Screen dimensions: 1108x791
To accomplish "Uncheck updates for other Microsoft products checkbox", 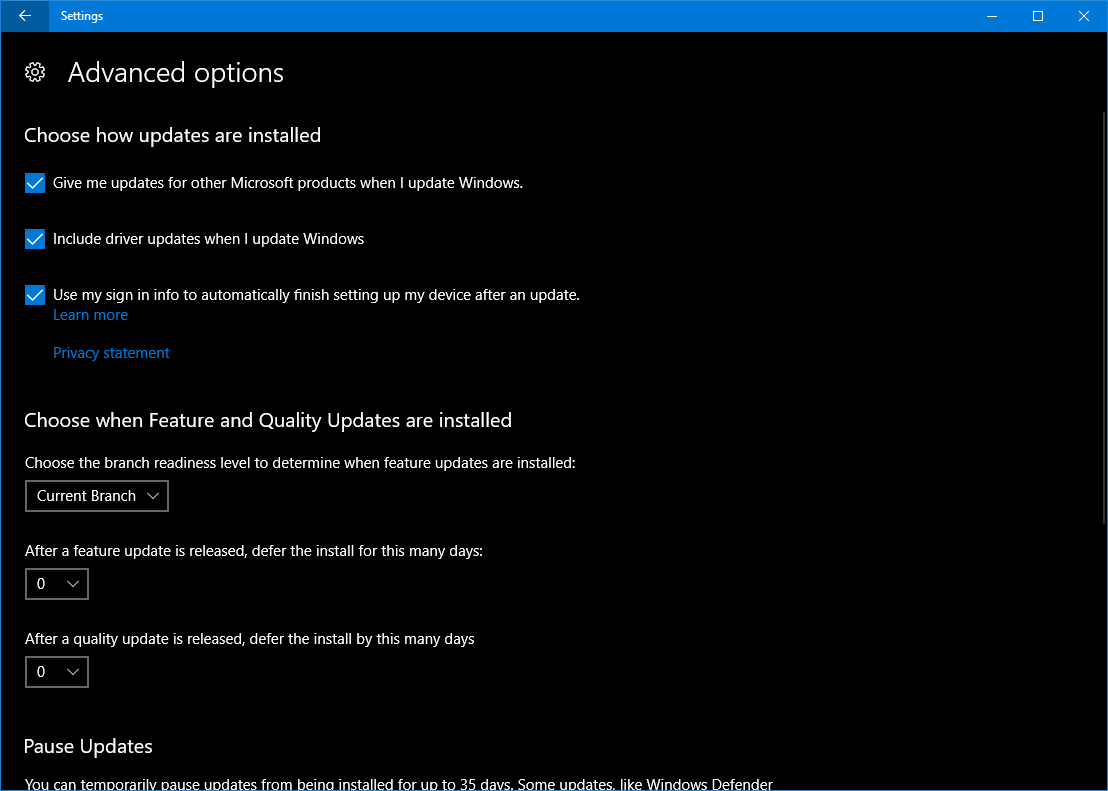I will click(x=35, y=183).
